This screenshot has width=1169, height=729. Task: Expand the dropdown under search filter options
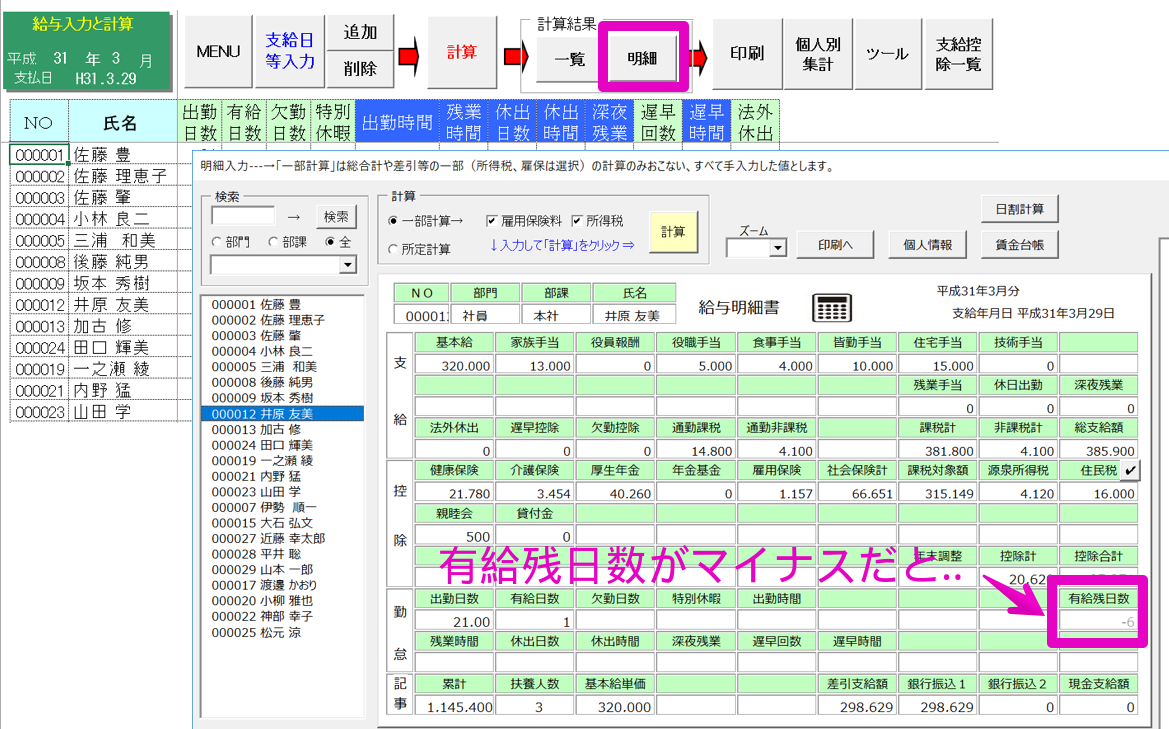(x=347, y=265)
